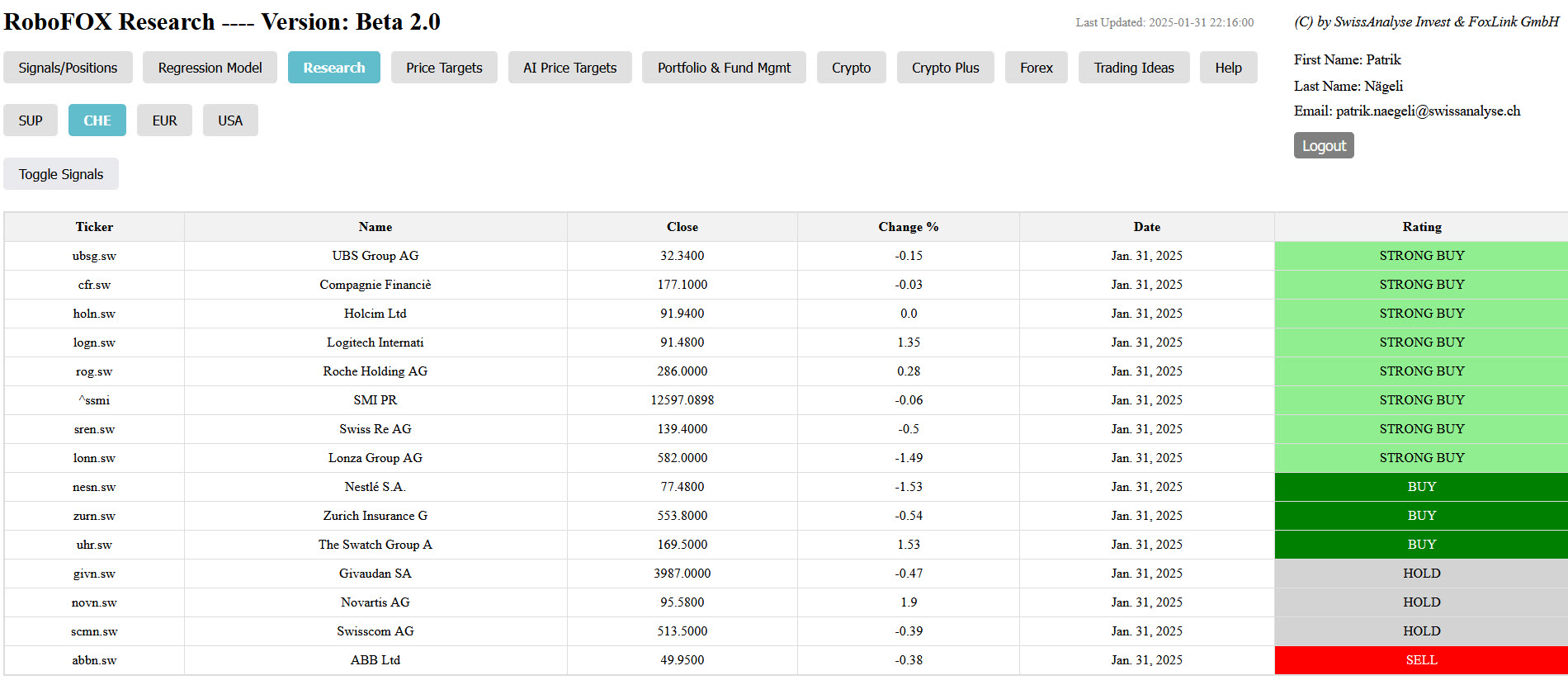Image resolution: width=1568 pixels, height=680 pixels.
Task: Click the Last Updated timestamp
Action: [x=1164, y=22]
